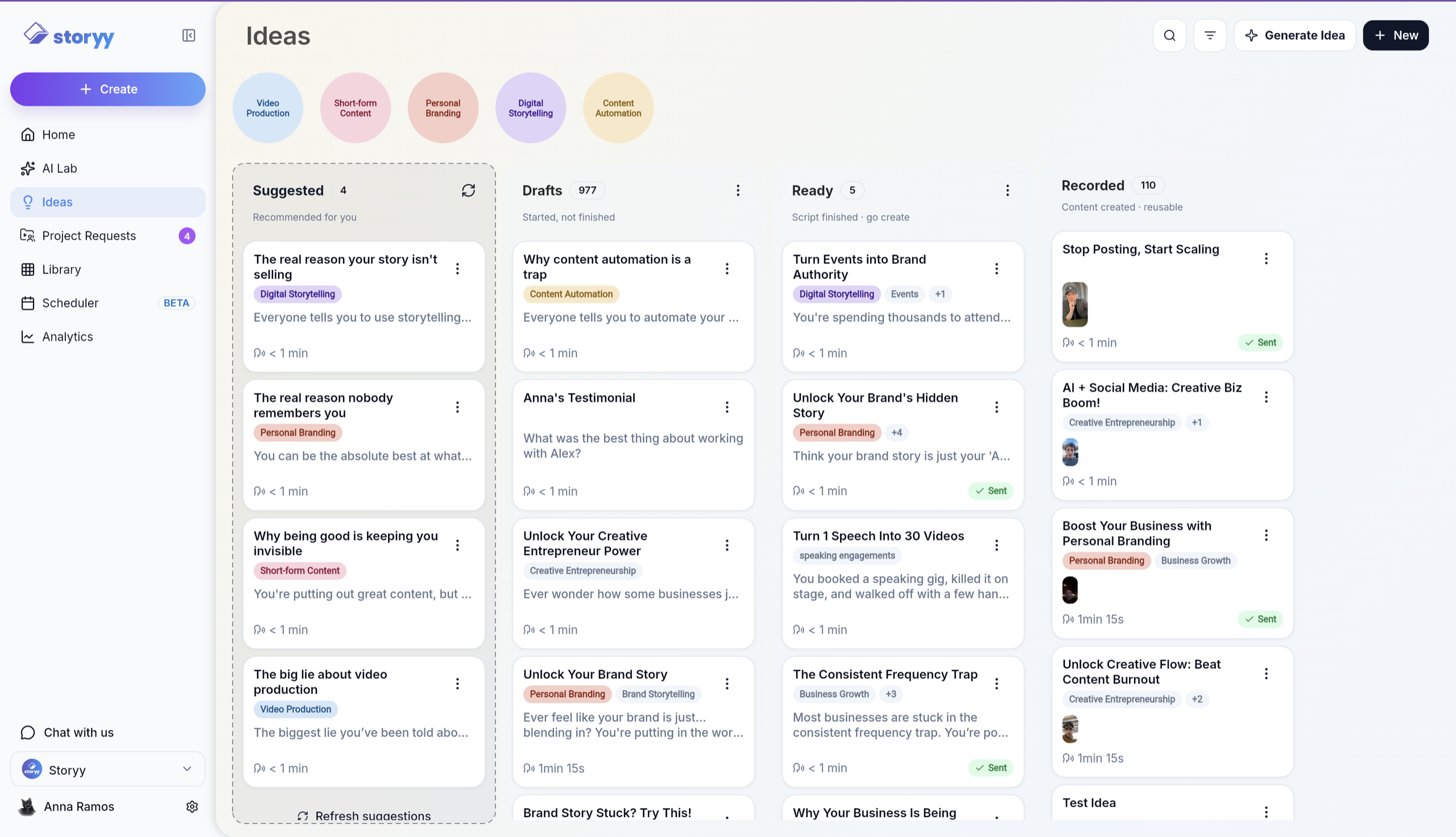Open thumbnail on AI + Social Media card

pos(1070,452)
